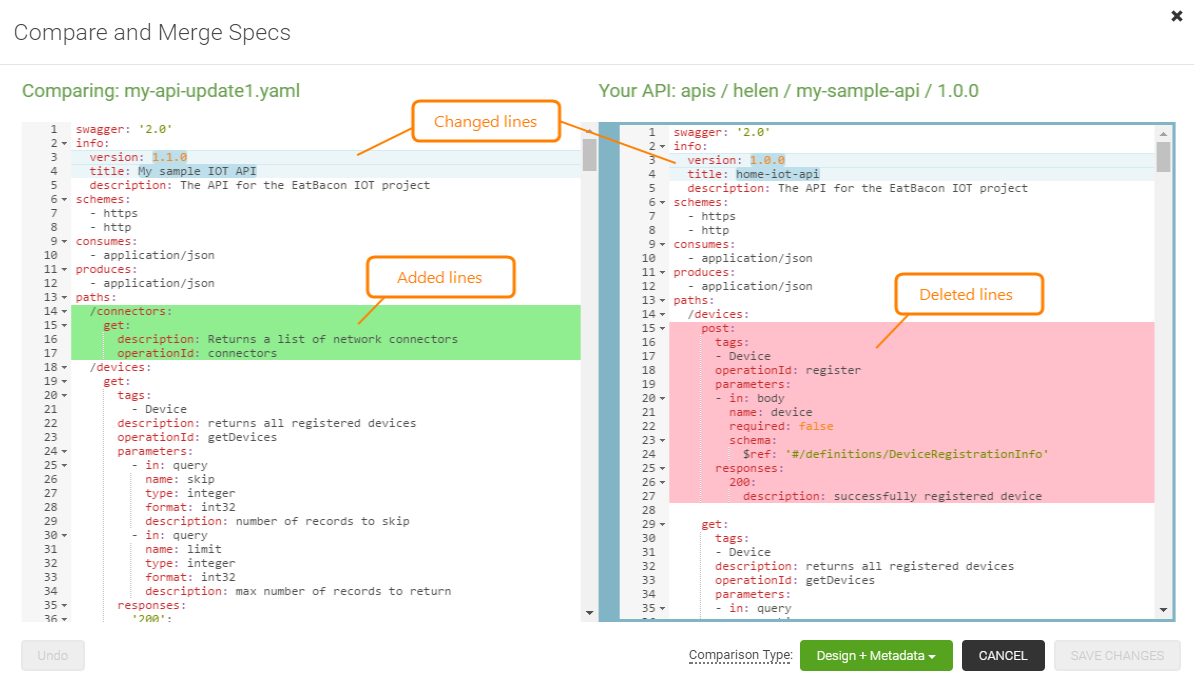Collapse body parameter fold right line 20

coord(662,398)
